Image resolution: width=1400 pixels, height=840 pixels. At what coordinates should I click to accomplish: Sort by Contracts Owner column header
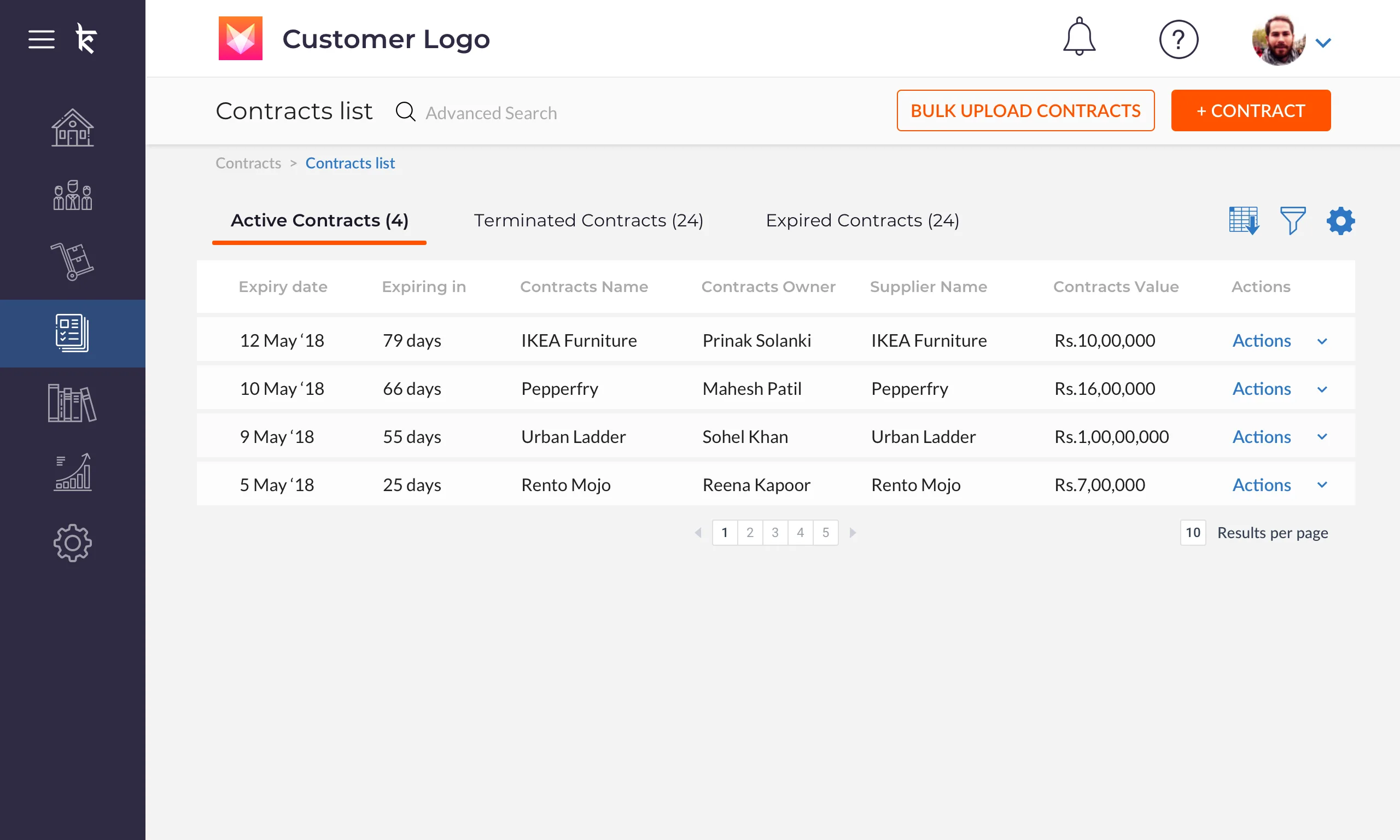(x=768, y=287)
